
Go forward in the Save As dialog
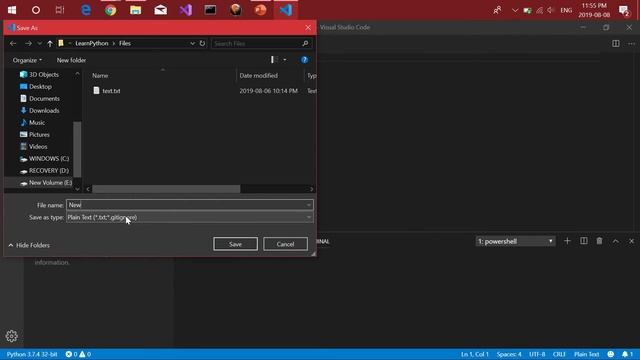[28, 43]
